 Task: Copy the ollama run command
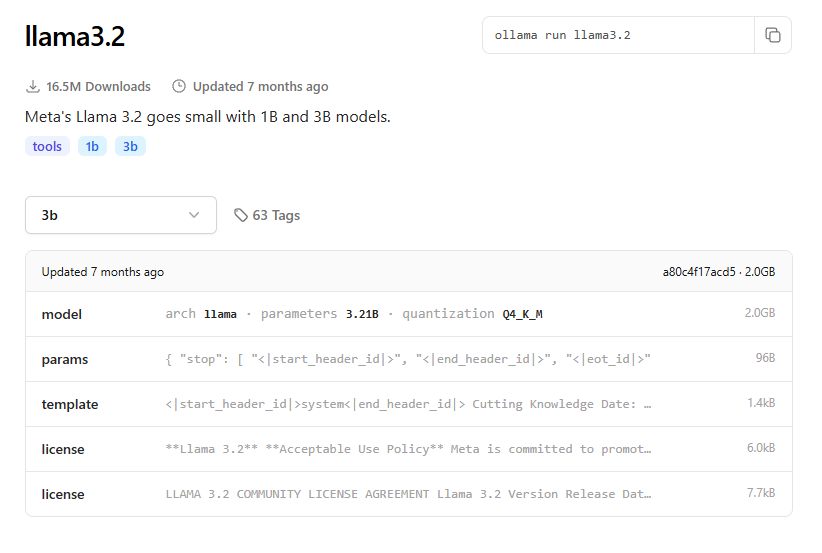coord(773,35)
